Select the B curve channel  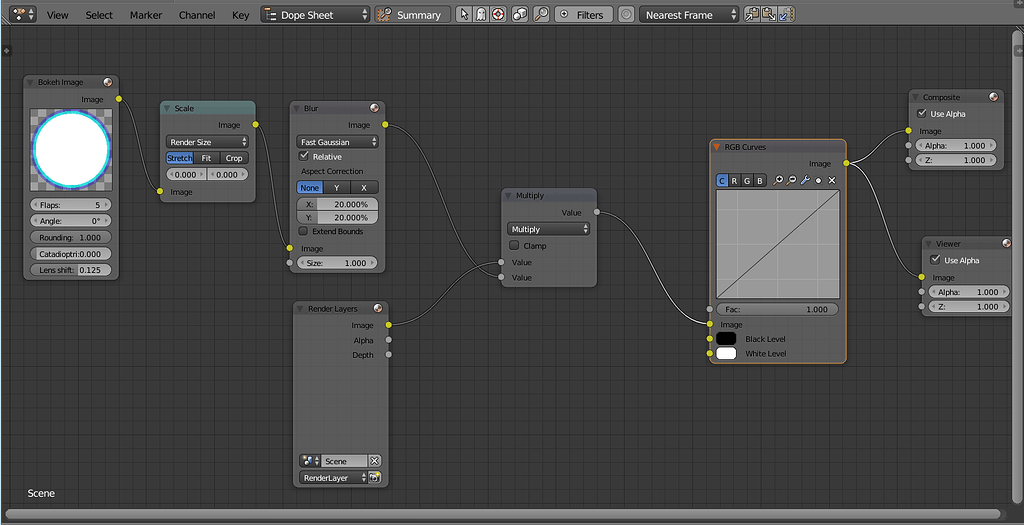pyautogui.click(x=760, y=180)
